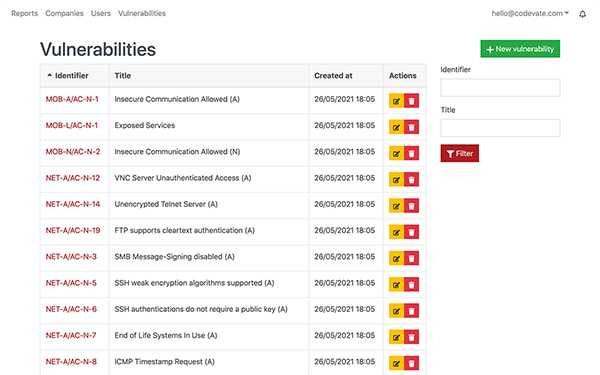Go to the Reports page
The width and height of the screenshot is (600, 375).
(x=24, y=13)
